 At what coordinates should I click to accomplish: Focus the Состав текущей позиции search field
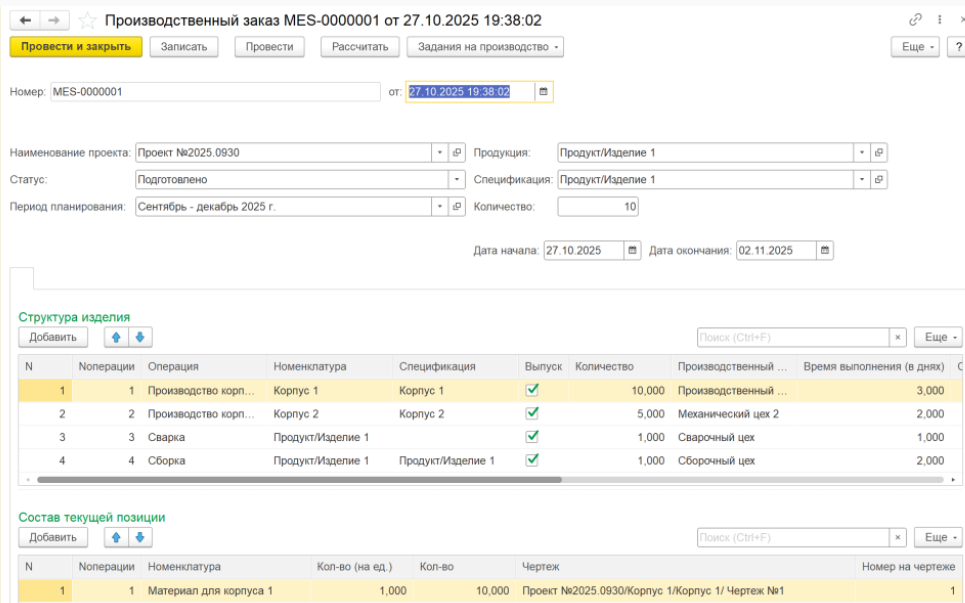coord(793,537)
